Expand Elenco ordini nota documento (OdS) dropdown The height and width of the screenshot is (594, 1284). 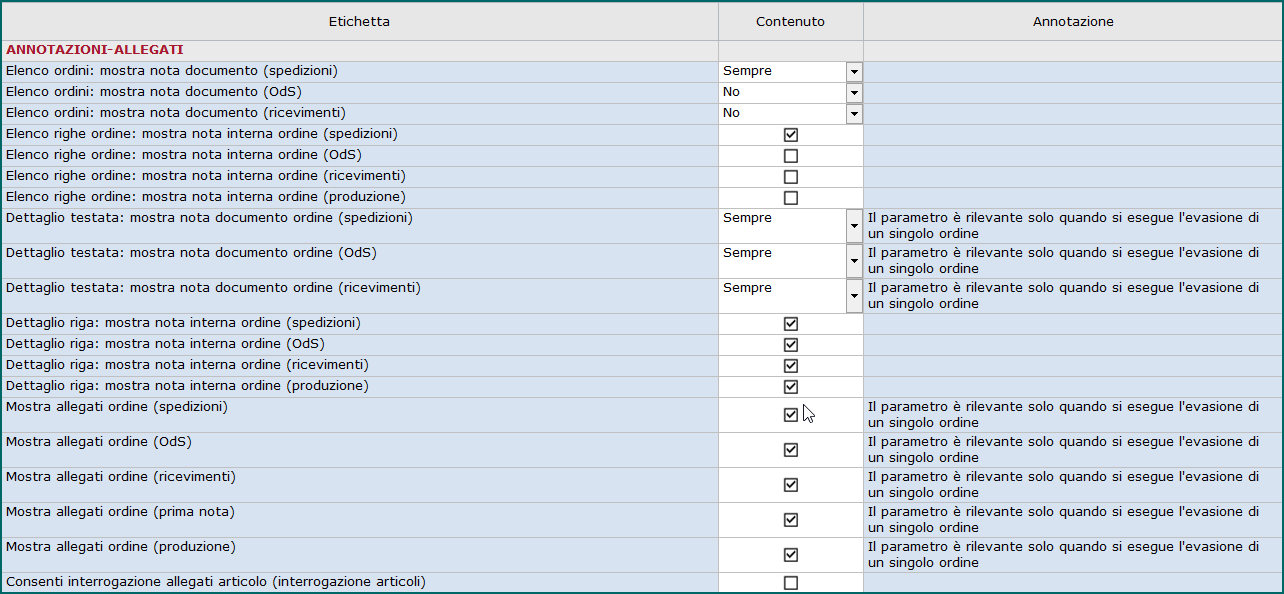(853, 93)
